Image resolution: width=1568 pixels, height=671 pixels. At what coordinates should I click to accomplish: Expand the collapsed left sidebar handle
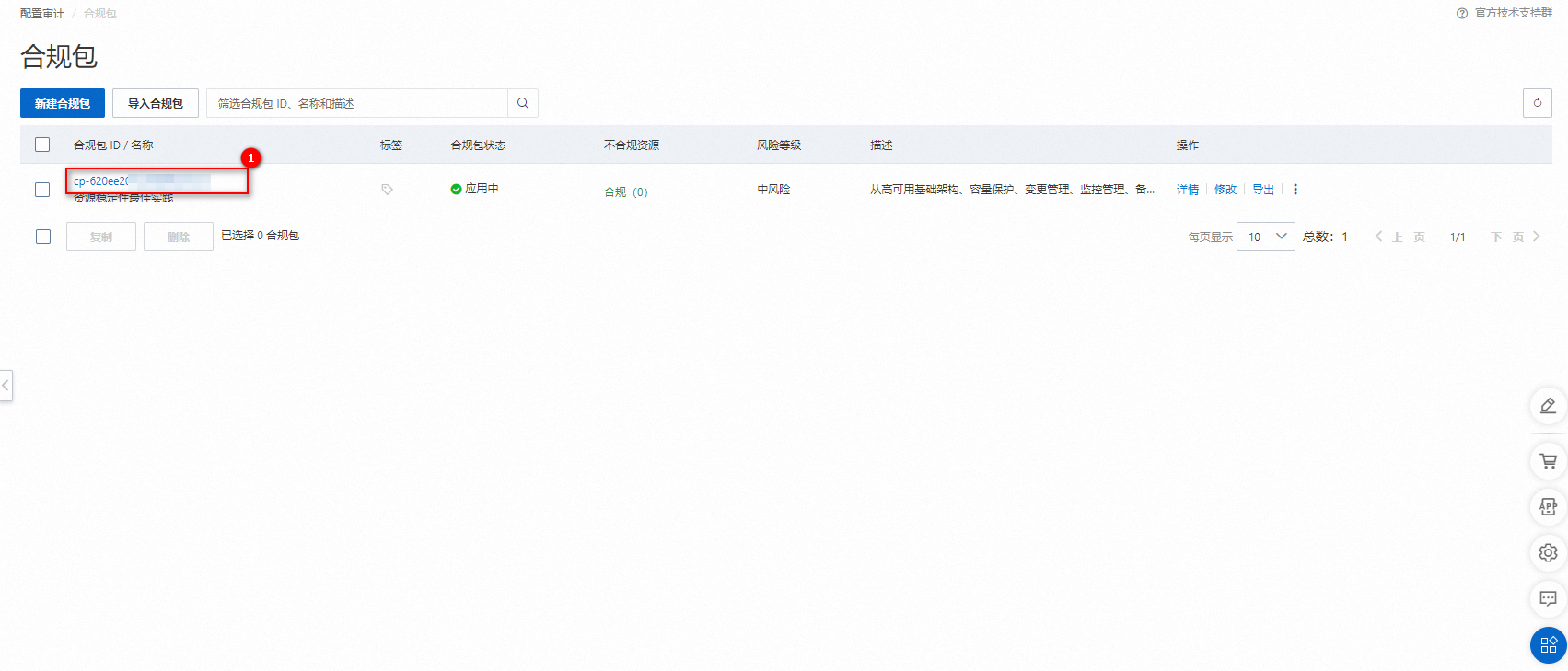pyautogui.click(x=6, y=385)
